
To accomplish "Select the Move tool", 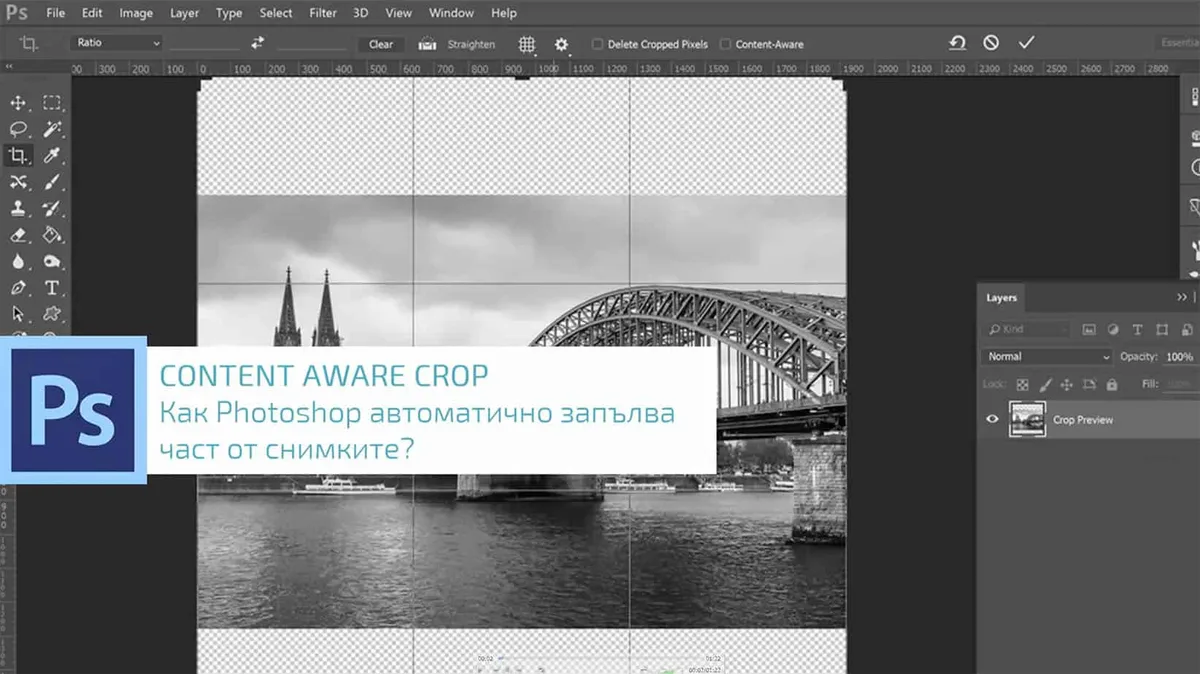I will [x=18, y=102].
